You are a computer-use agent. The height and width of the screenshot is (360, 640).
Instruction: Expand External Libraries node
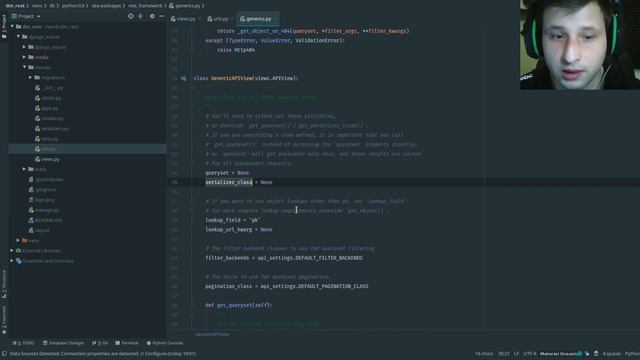coord(12,251)
